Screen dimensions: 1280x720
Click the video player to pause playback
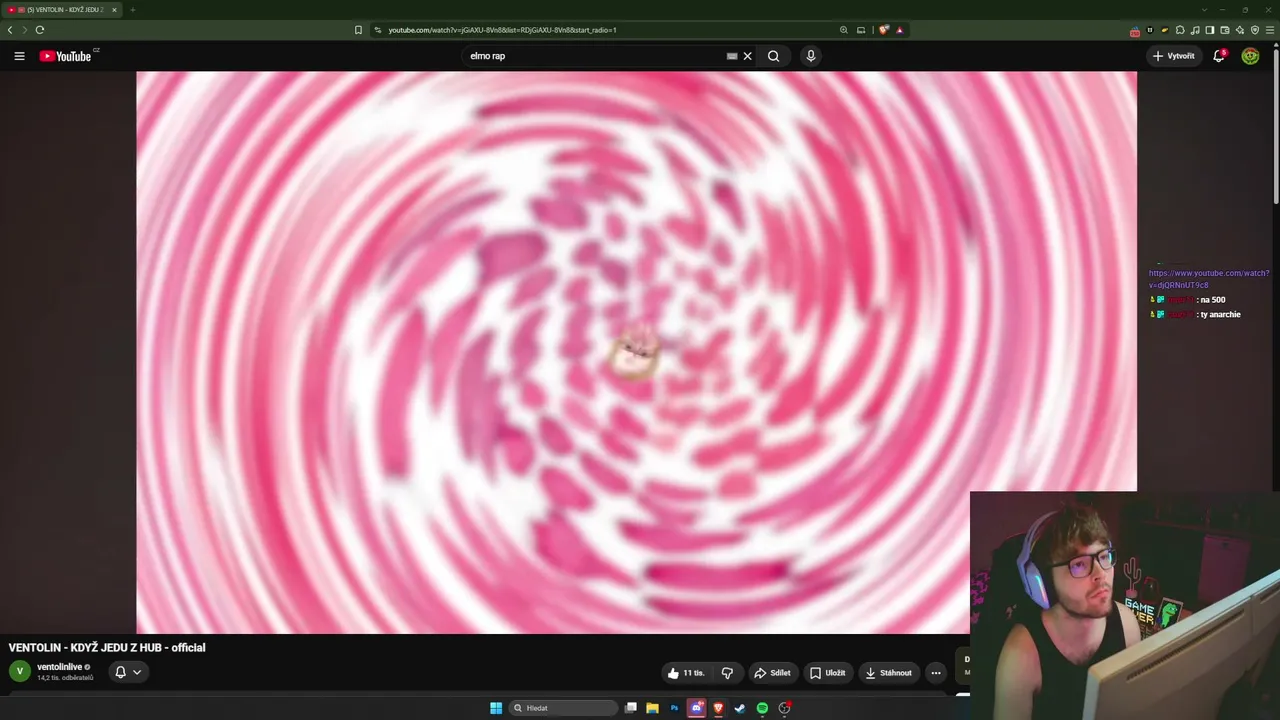point(636,352)
